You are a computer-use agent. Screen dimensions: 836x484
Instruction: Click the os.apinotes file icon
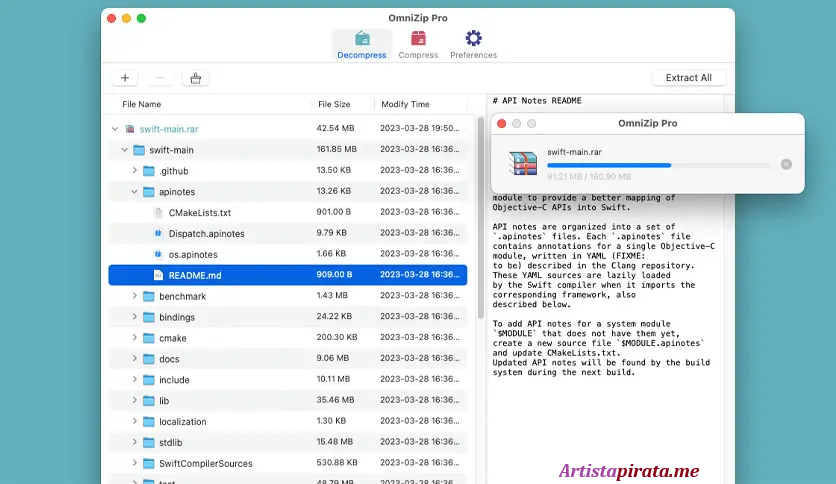coord(158,254)
